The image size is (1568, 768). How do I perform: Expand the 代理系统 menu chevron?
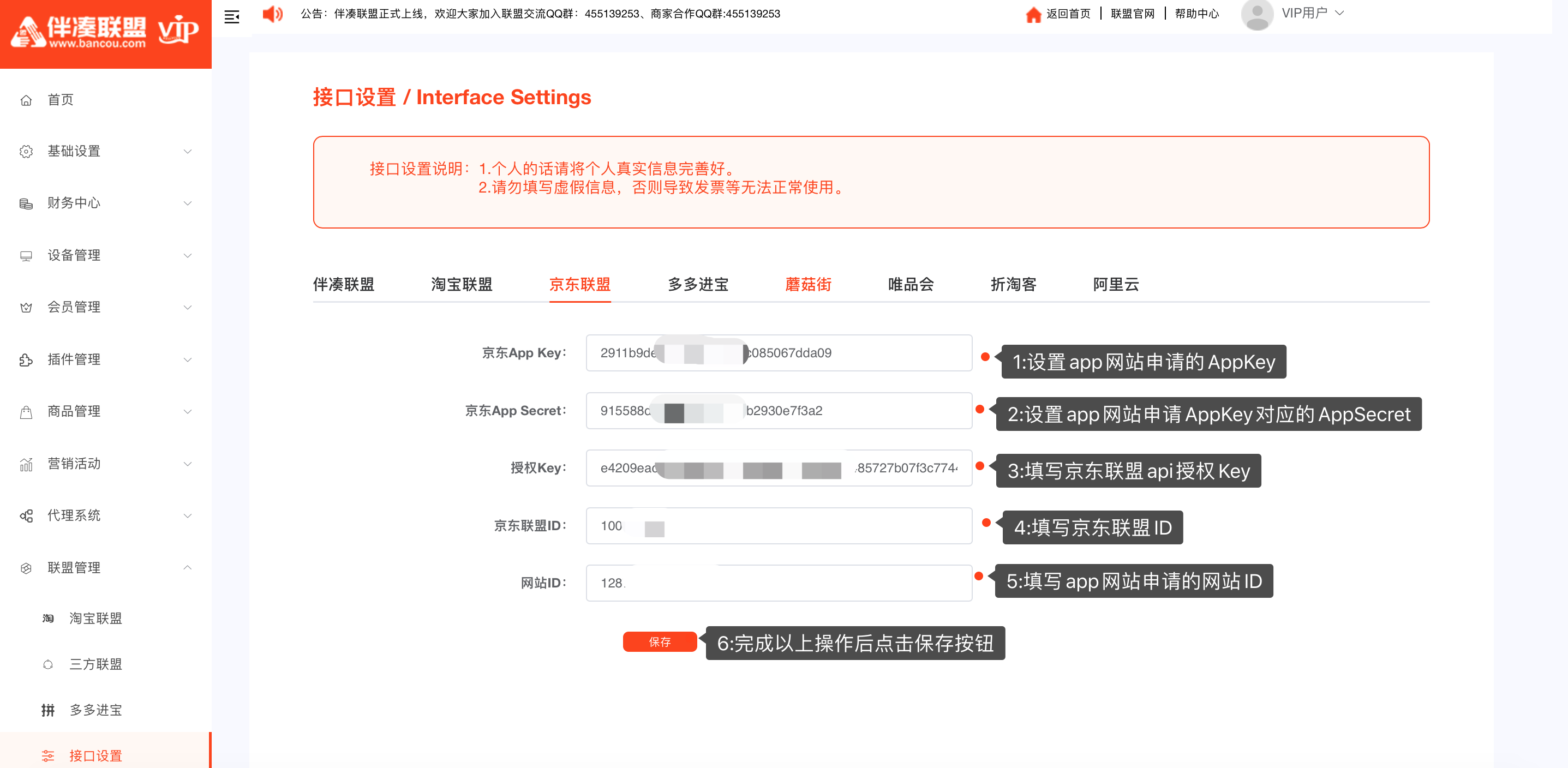(x=188, y=516)
